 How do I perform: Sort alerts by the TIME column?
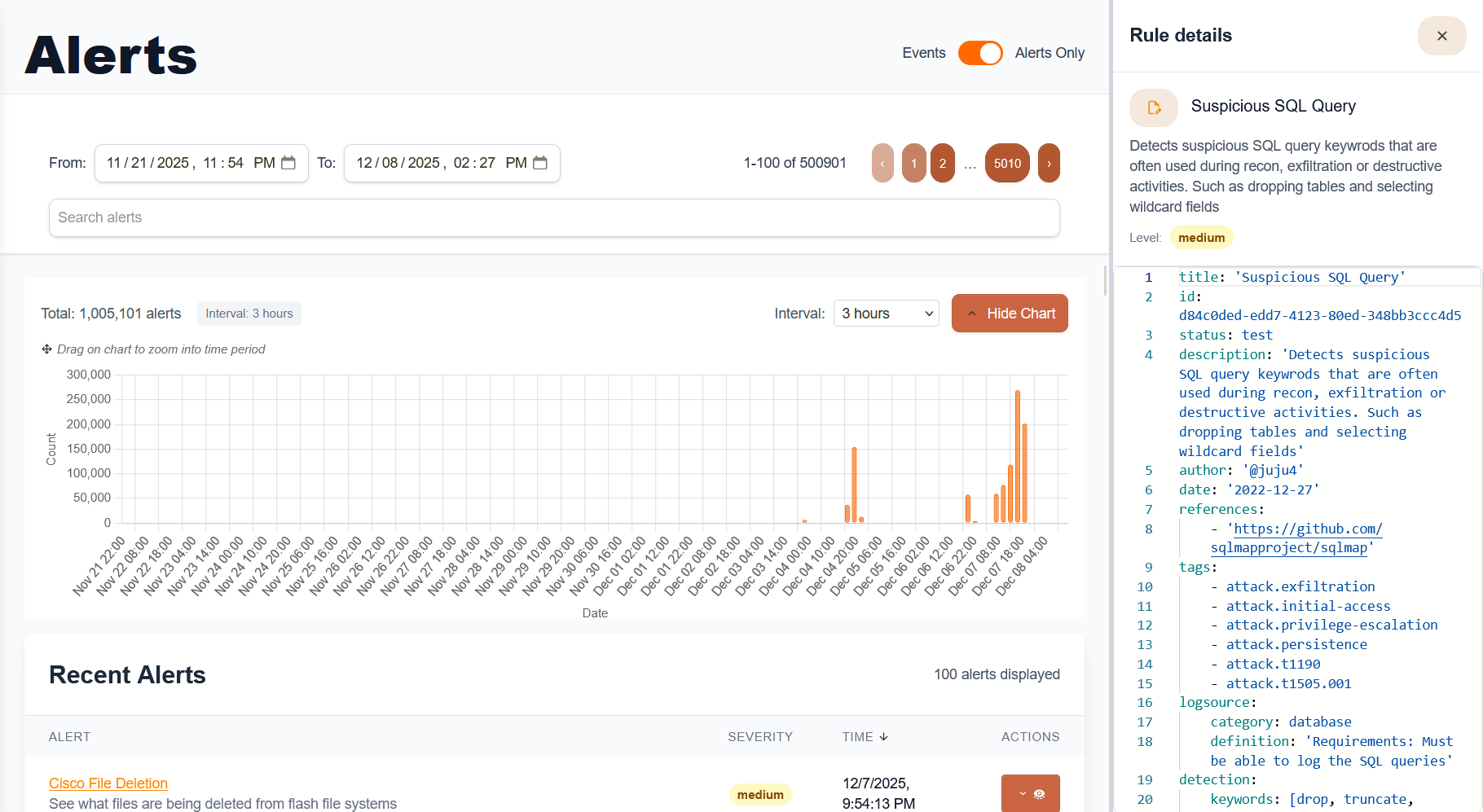[865, 736]
